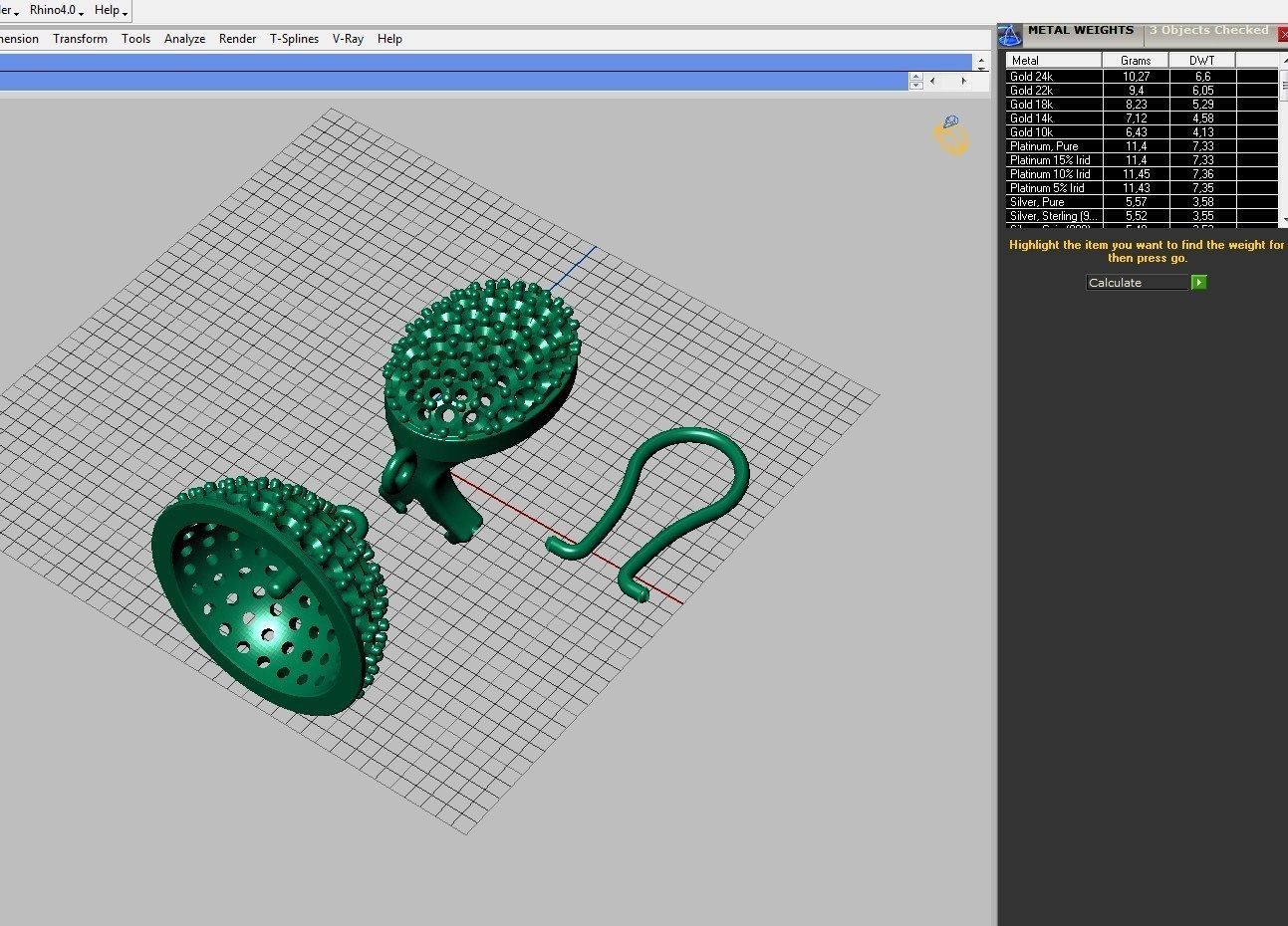This screenshot has height=926, width=1288.
Task: Sort by the DWT column header
Action: [1202, 61]
